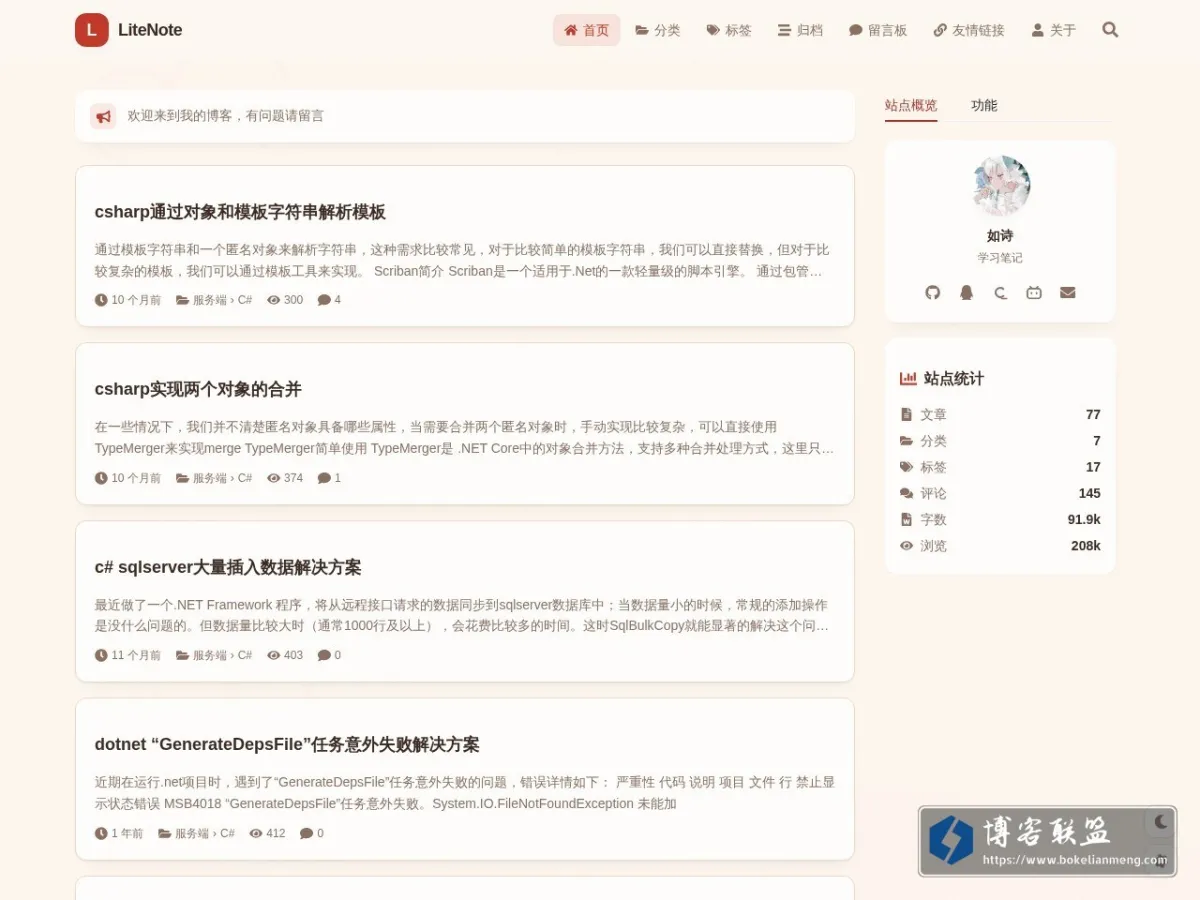This screenshot has width=1200, height=900.
Task: Click the 标签 17 statistics row
Action: point(1000,467)
